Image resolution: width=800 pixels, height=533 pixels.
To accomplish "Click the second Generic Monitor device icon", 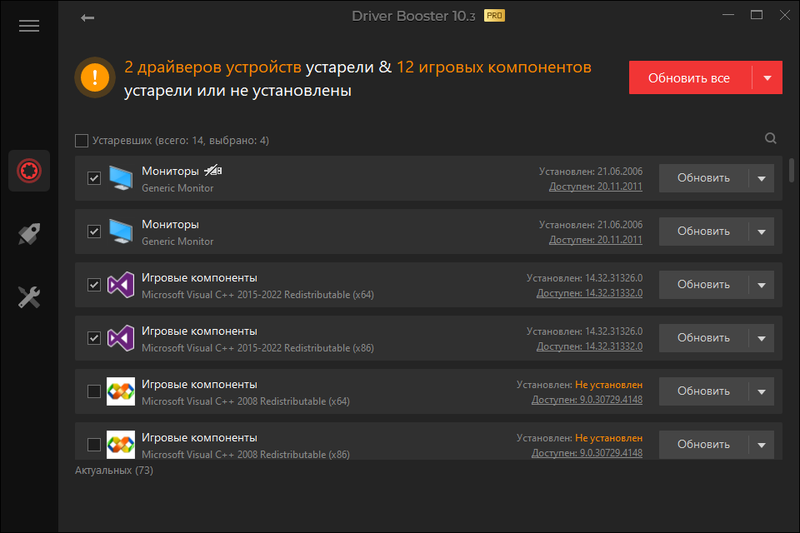I will point(121,232).
